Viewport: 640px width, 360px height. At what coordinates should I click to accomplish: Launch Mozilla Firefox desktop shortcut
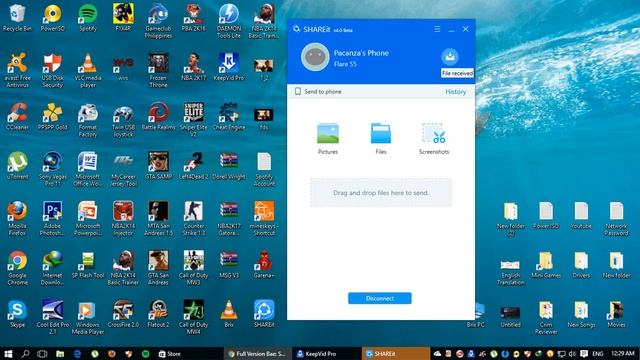pos(17,218)
